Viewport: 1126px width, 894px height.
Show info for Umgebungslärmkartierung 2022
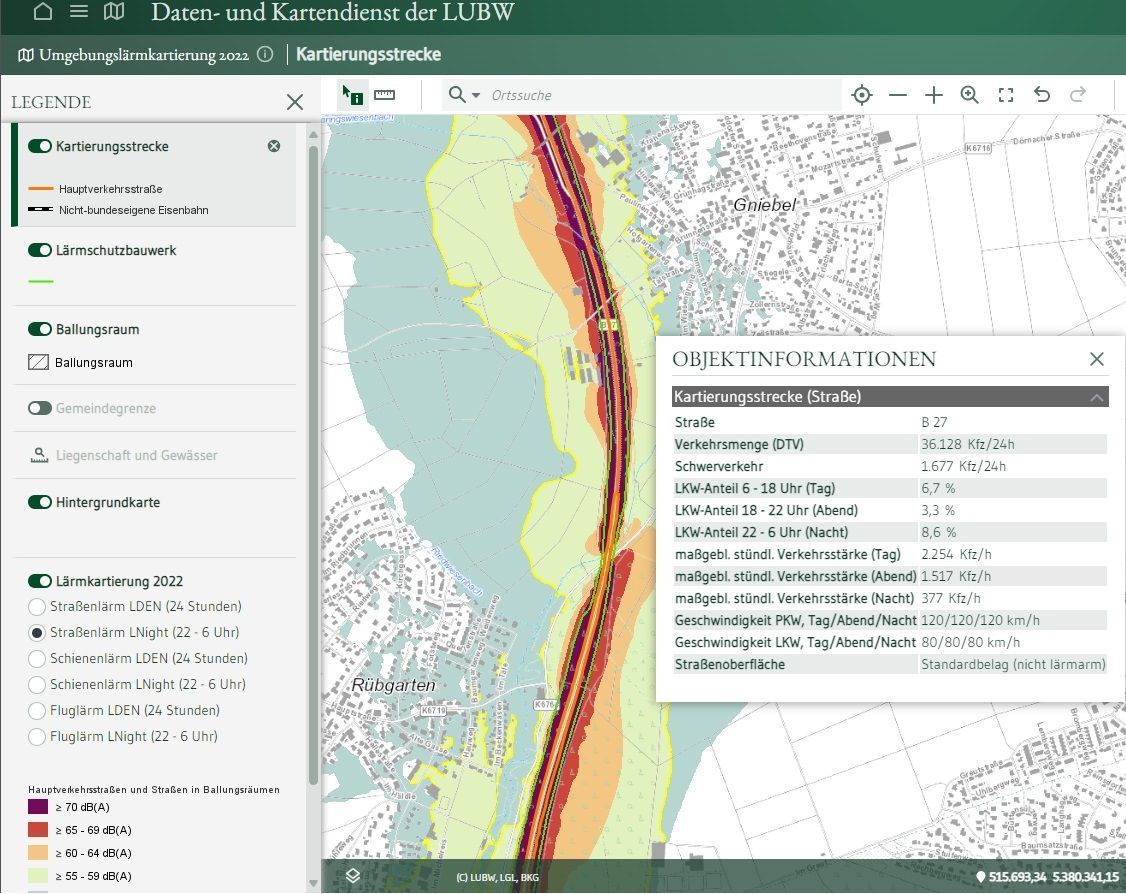pyautogui.click(x=265, y=55)
